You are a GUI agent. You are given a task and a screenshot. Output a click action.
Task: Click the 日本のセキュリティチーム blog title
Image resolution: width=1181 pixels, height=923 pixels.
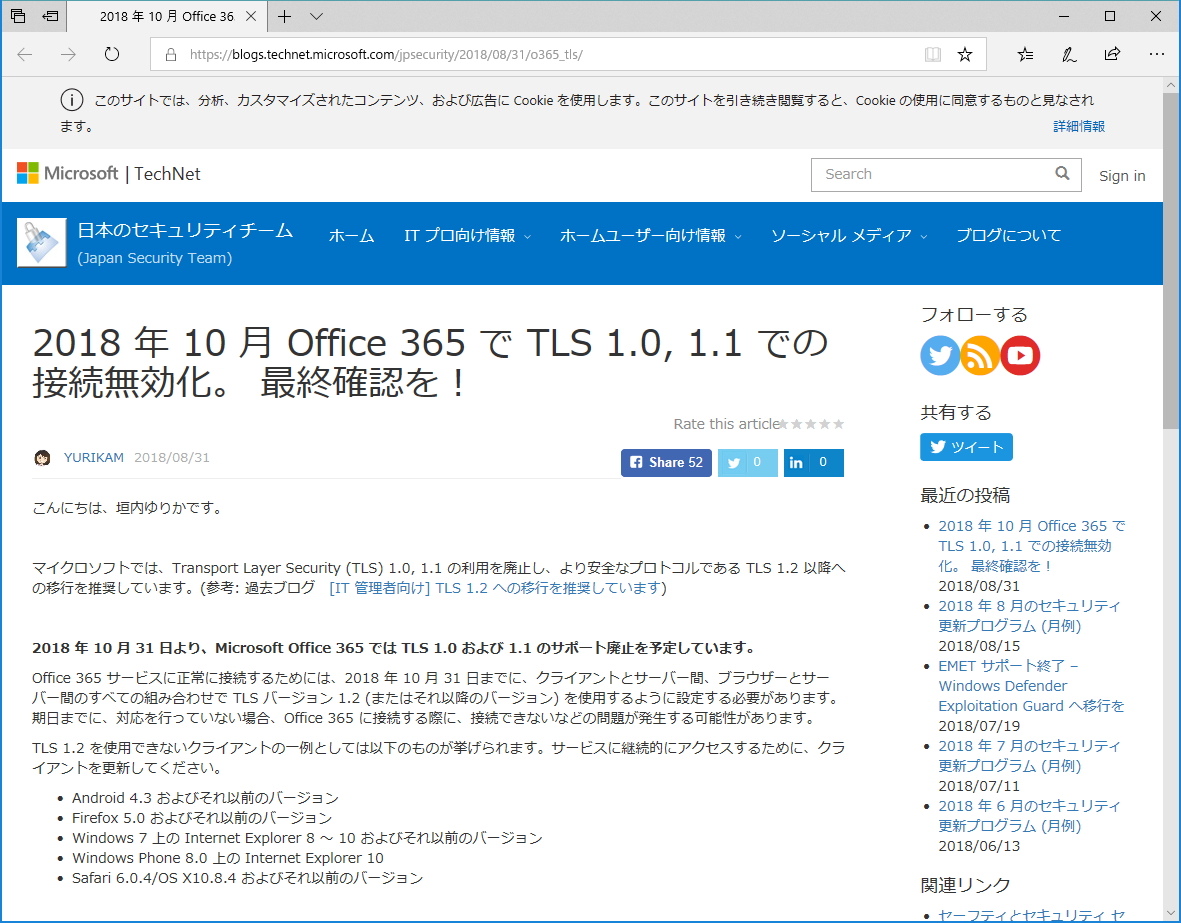[x=185, y=231]
